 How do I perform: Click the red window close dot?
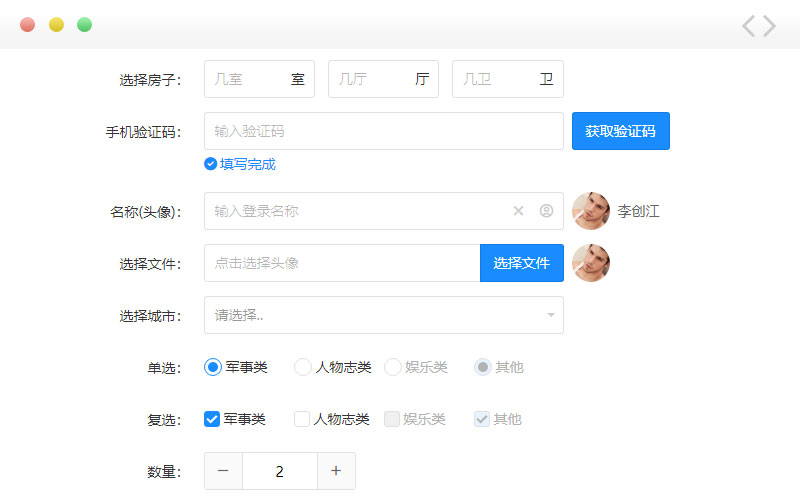click(x=28, y=24)
